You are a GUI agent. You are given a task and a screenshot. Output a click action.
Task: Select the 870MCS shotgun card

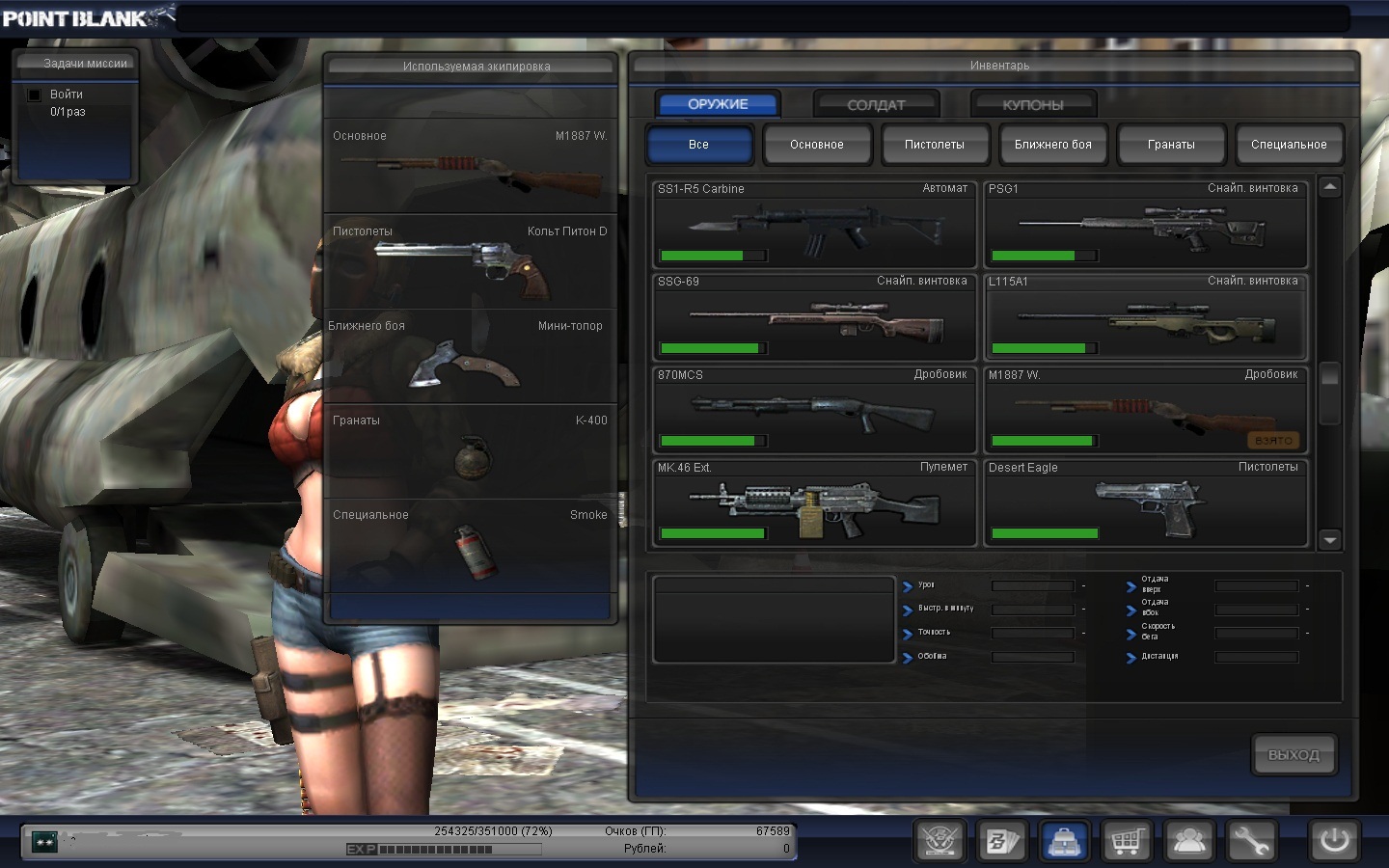pos(814,410)
